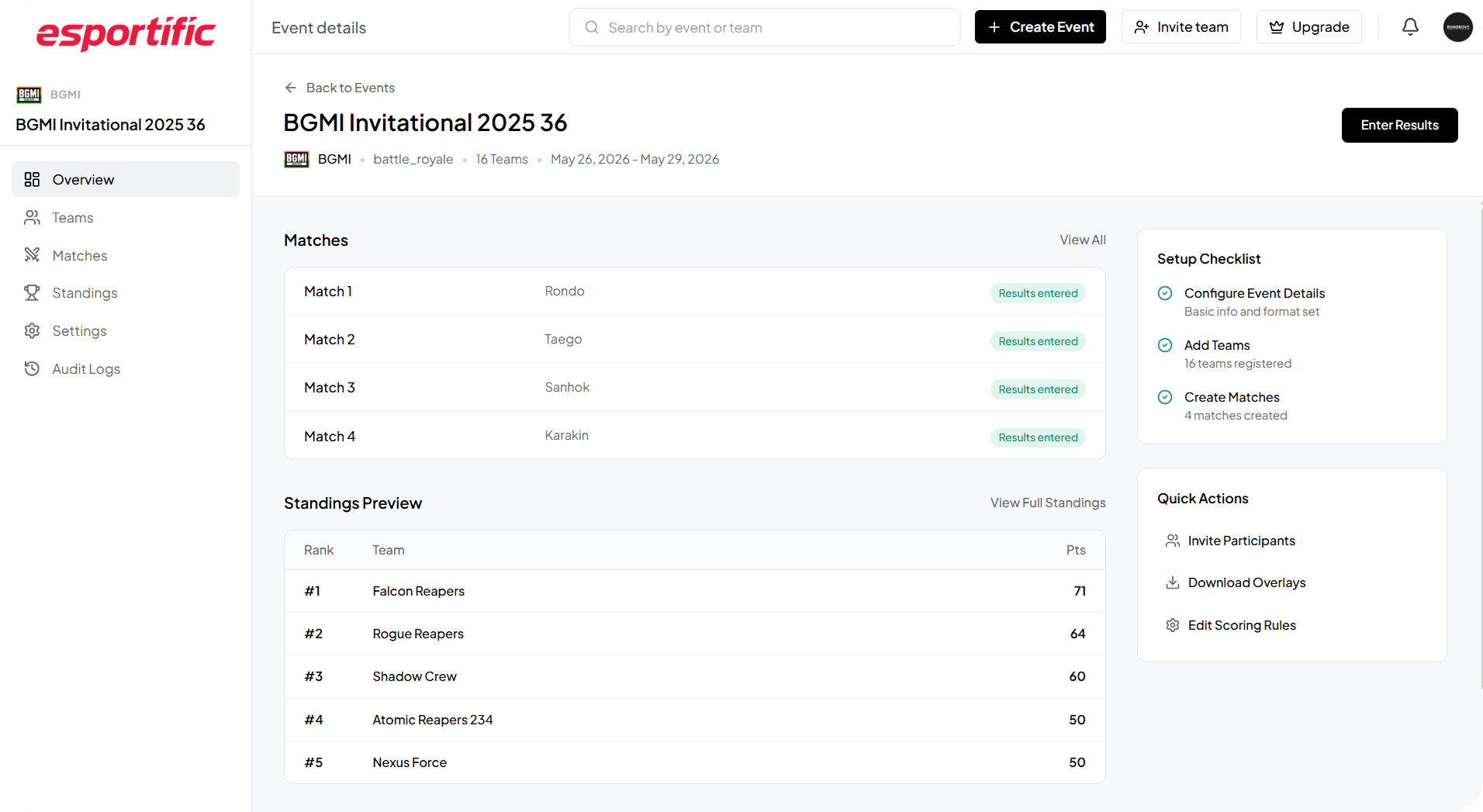Open Audit Logs in the sidebar
Image resolution: width=1483 pixels, height=812 pixels.
pyautogui.click(x=126, y=368)
